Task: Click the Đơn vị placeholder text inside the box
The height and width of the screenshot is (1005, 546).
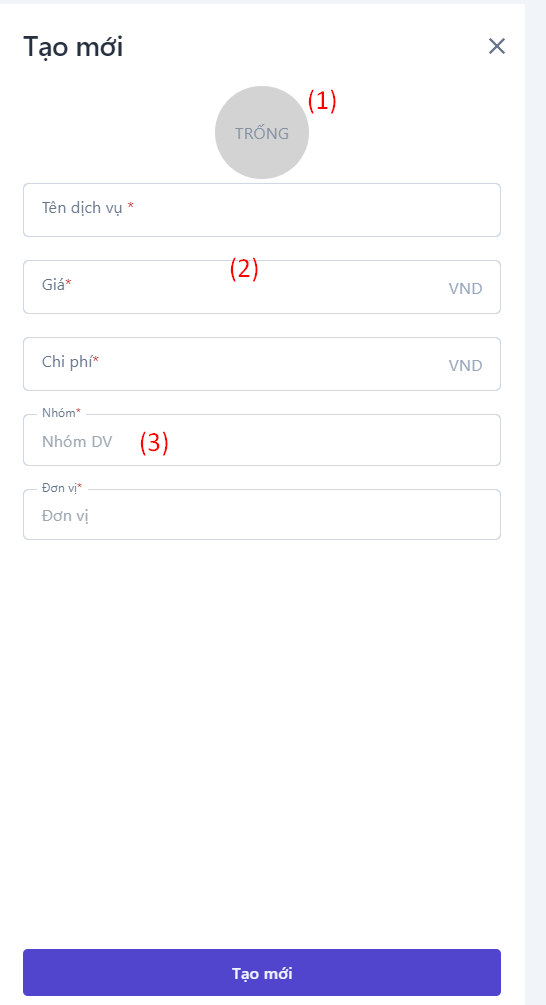Action: click(65, 516)
